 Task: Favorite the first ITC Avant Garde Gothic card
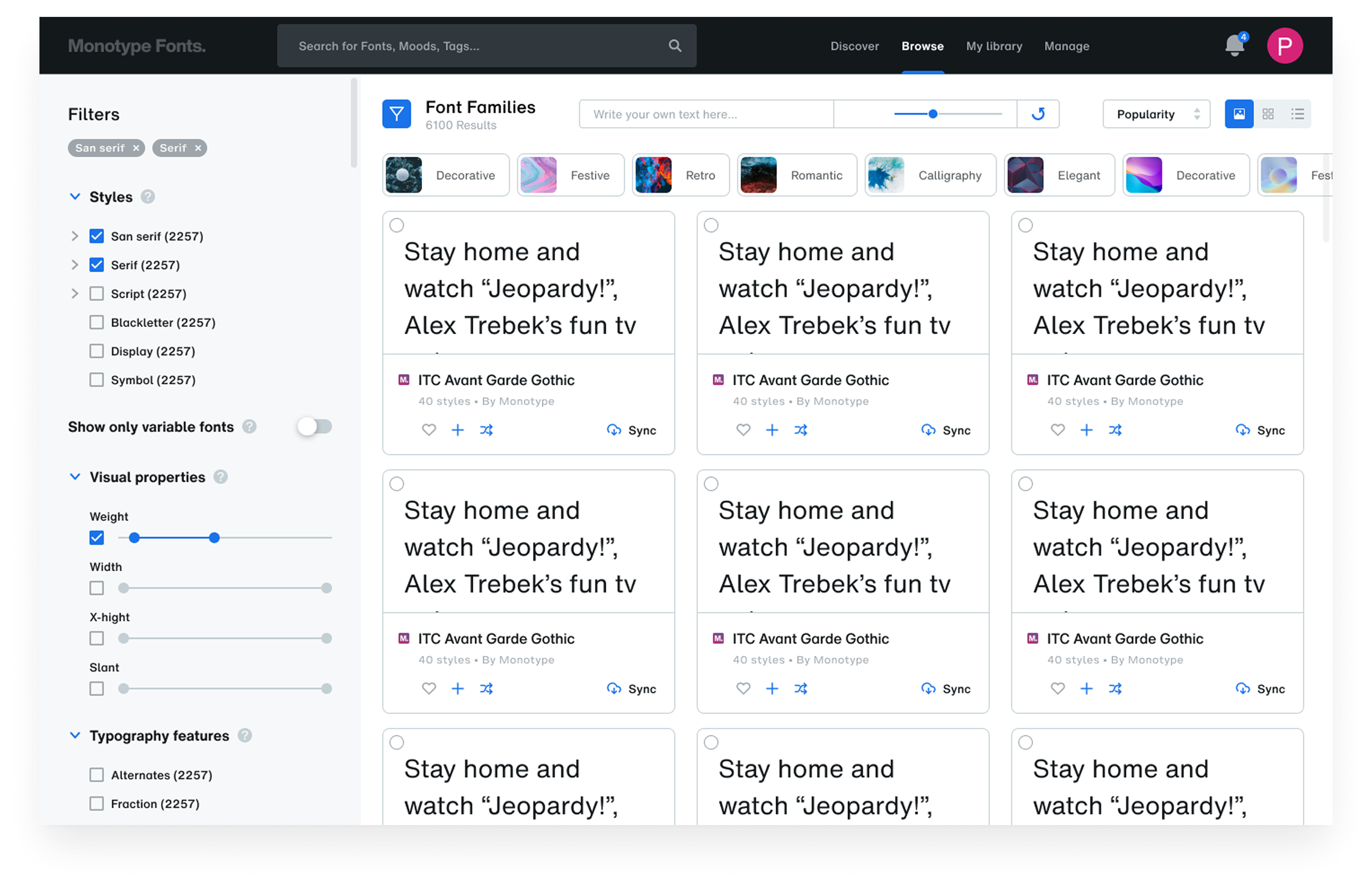click(429, 430)
